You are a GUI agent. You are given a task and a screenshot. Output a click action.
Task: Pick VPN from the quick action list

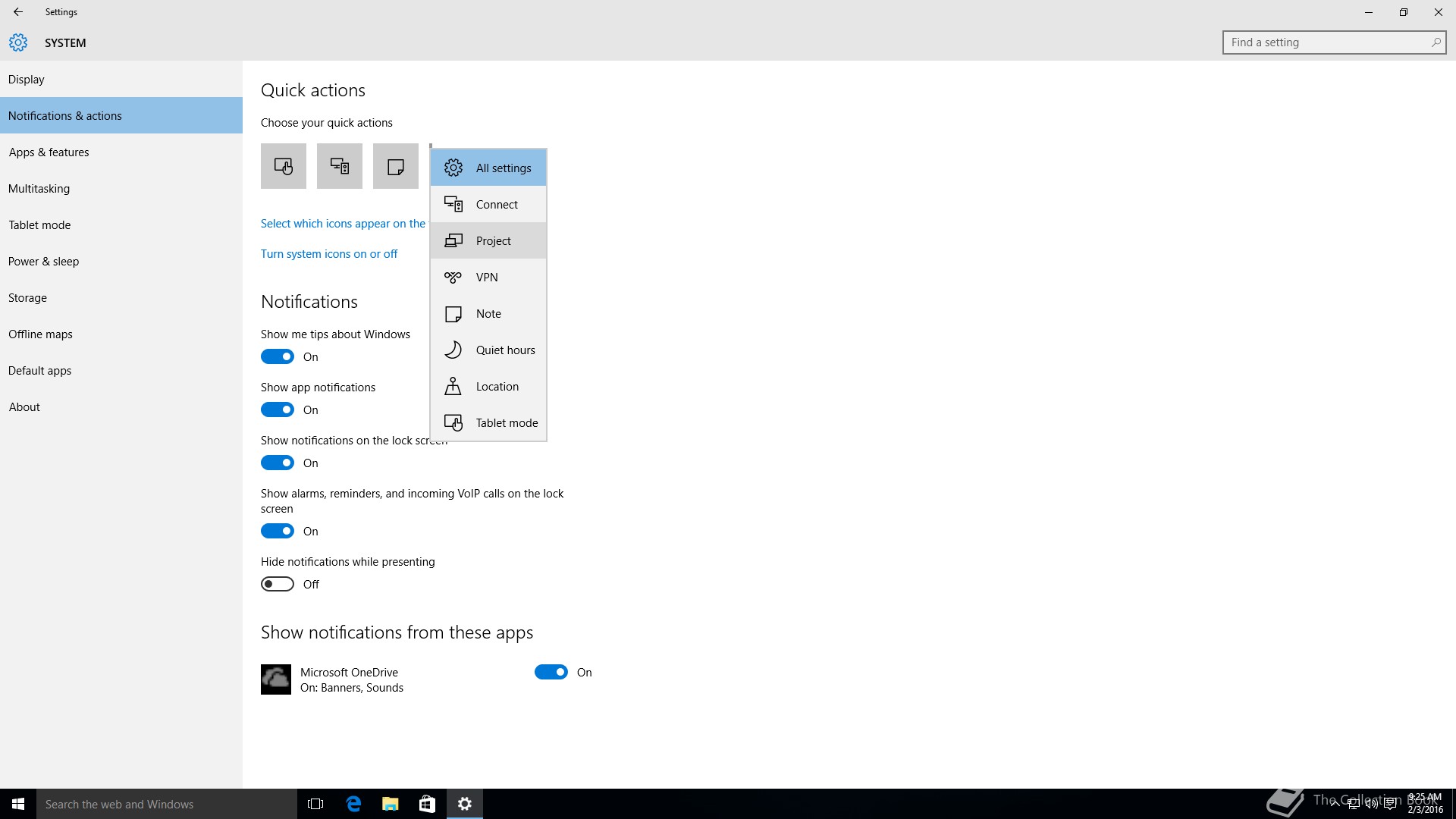click(488, 278)
